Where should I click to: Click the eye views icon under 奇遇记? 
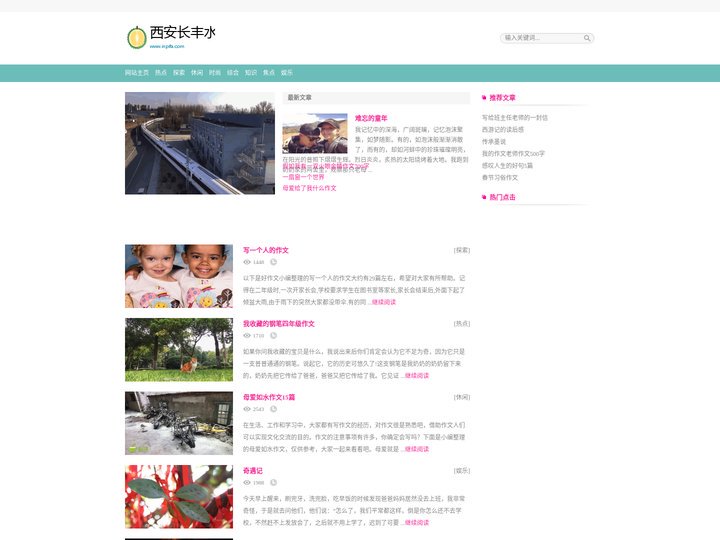point(247,483)
